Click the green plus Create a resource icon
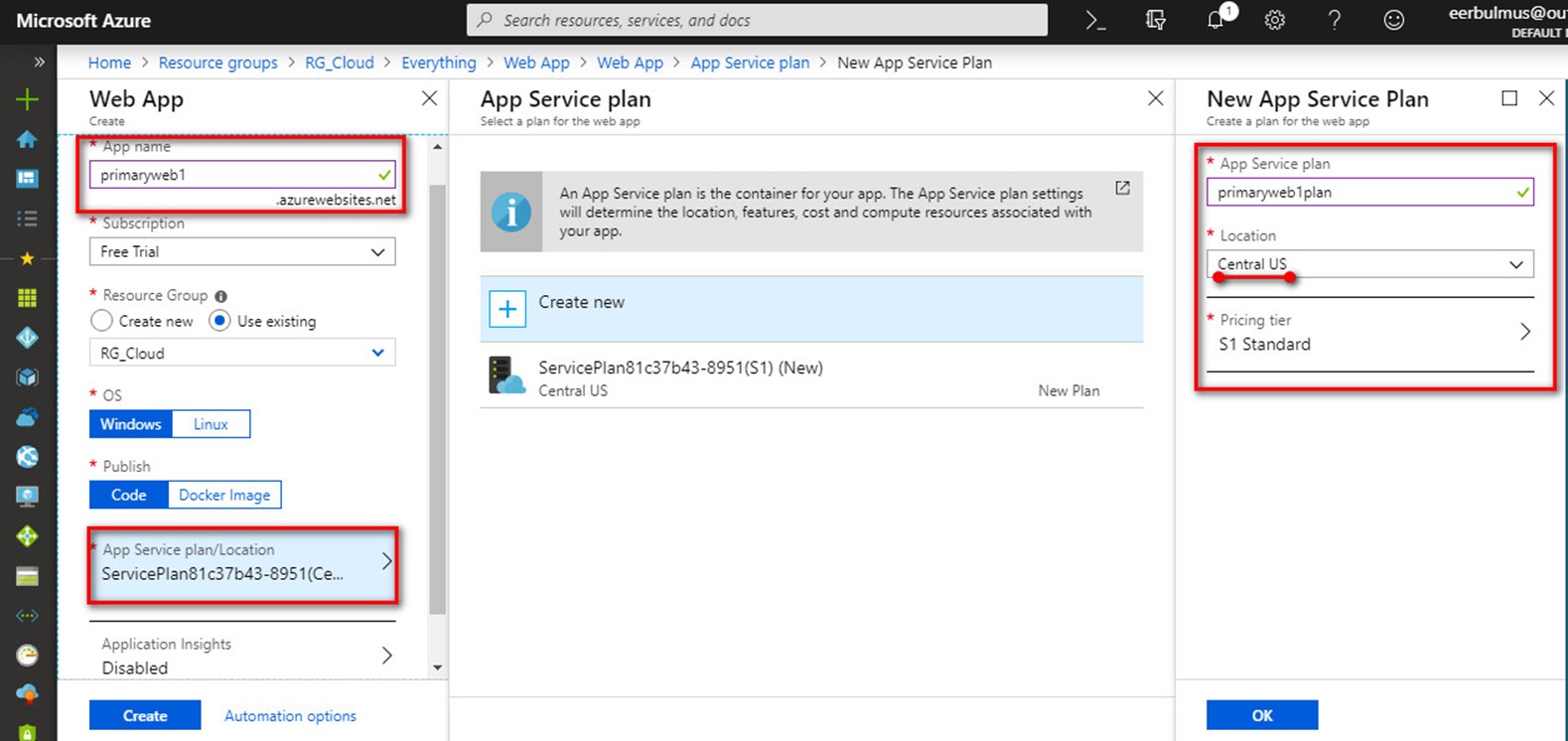The width and height of the screenshot is (1568, 741). point(27,99)
